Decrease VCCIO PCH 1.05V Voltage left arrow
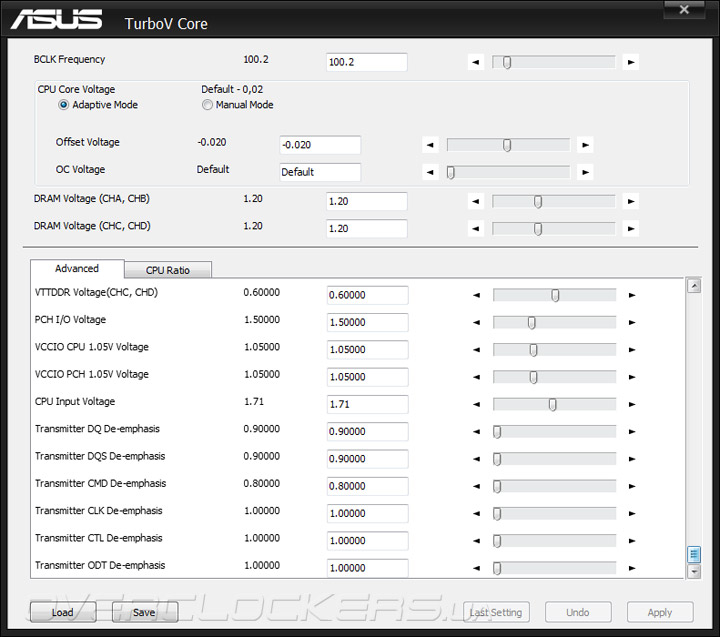Screen dimensions: 720x637 coord(477,377)
